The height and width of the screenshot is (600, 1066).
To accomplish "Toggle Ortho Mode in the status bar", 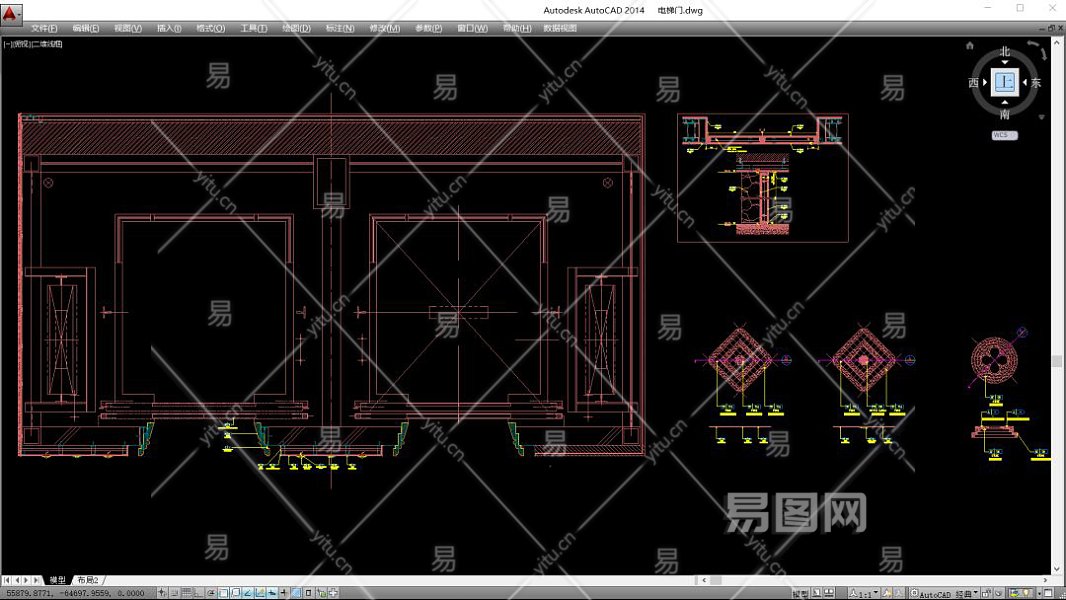I will click(x=199, y=593).
